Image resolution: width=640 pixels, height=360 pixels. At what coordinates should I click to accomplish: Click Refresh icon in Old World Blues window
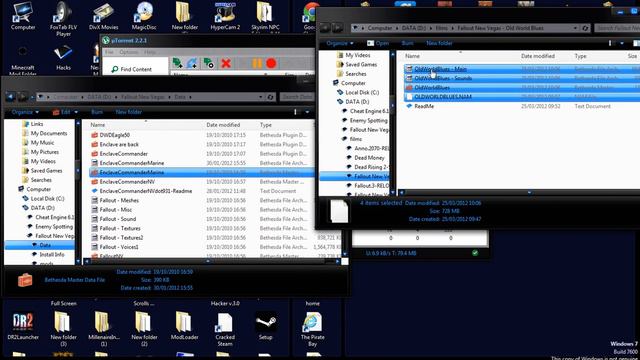tap(585, 28)
